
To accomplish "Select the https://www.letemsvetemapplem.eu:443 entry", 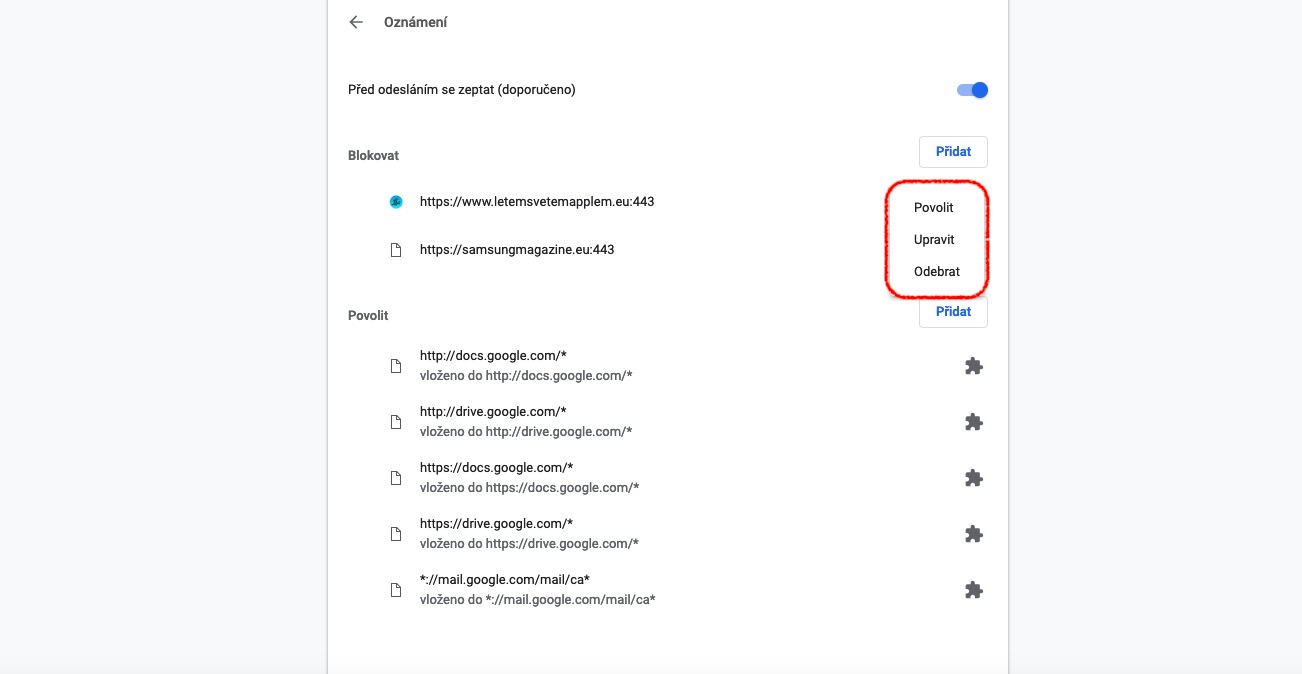I will 536,201.
